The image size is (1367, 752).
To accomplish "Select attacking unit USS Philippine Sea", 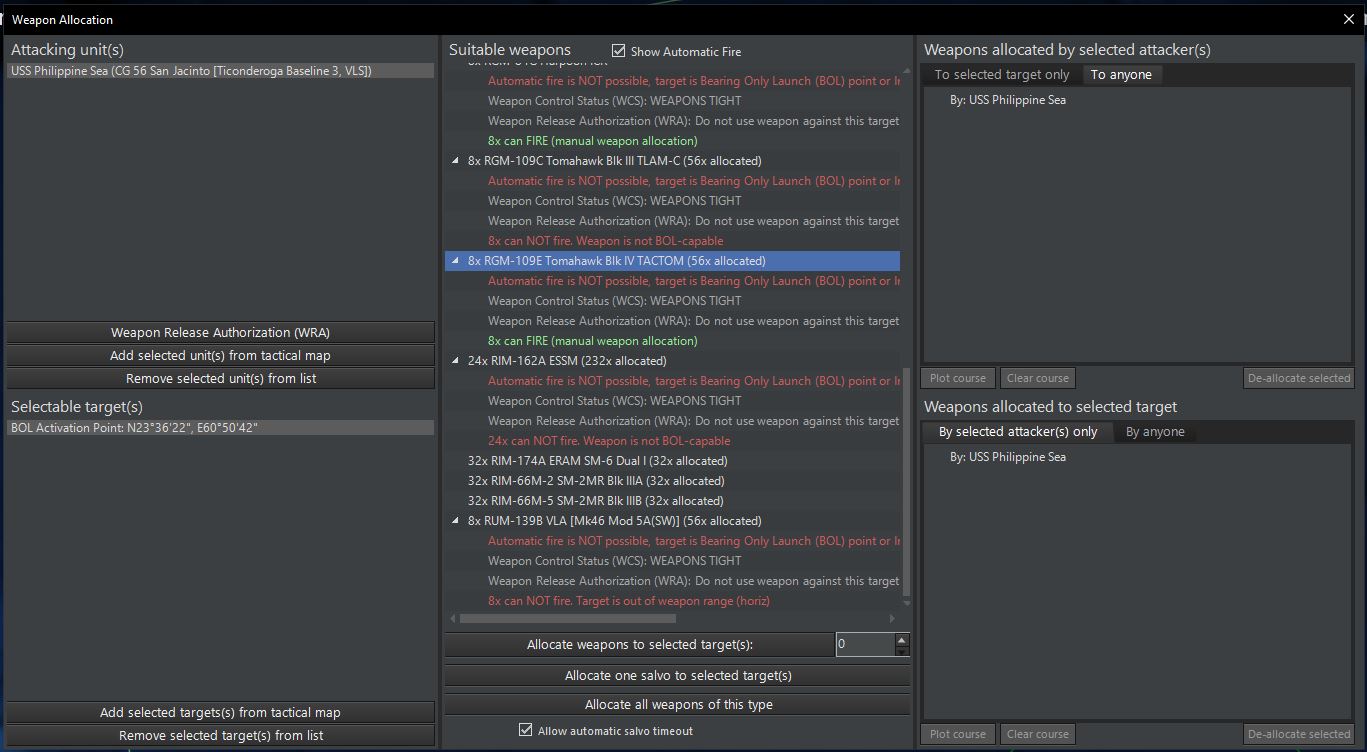I will [x=220, y=71].
